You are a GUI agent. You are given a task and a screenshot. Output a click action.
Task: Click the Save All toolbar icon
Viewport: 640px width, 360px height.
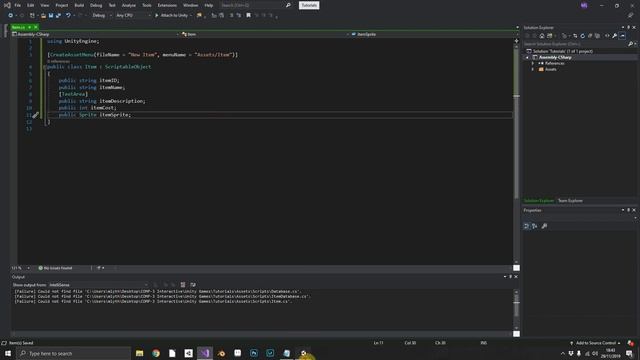point(58,16)
